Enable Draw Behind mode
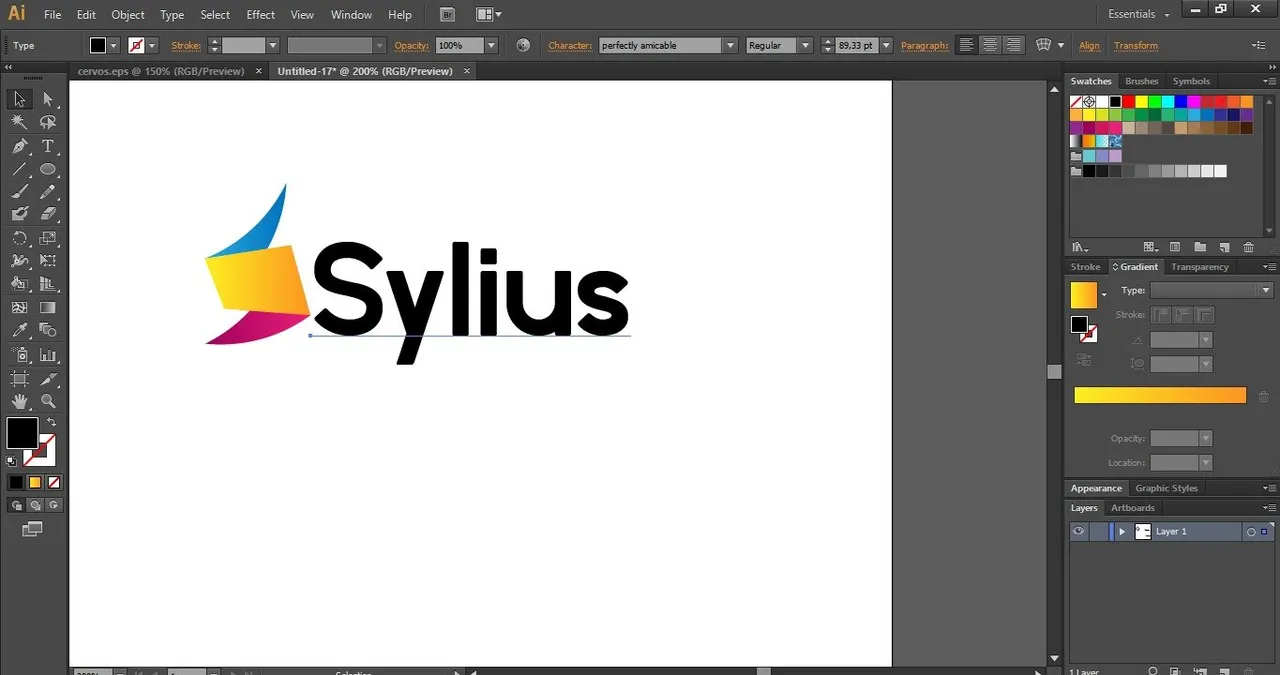Image resolution: width=1280 pixels, height=675 pixels. tap(35, 506)
